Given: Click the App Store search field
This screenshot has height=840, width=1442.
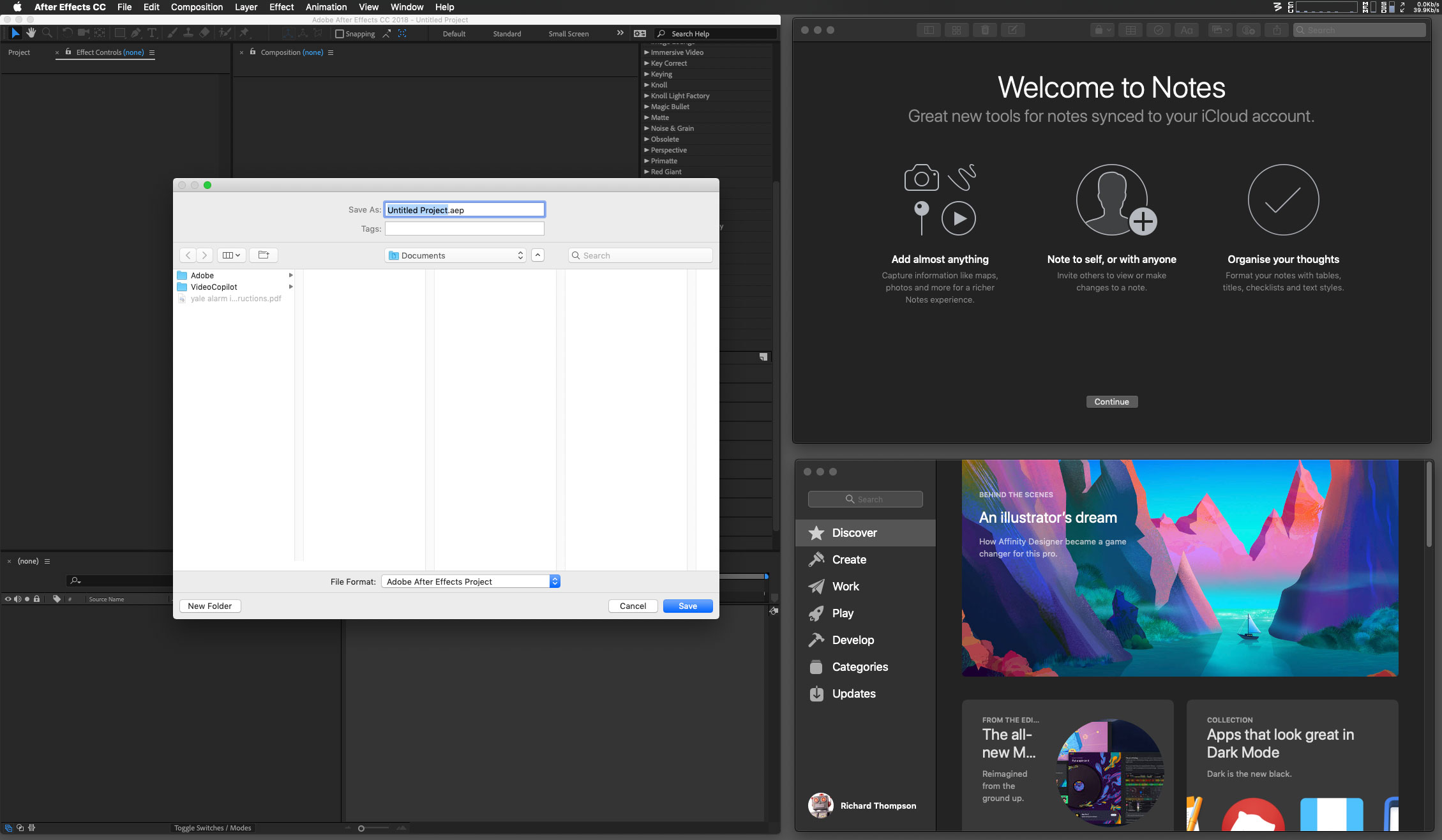Looking at the screenshot, I should click(x=865, y=499).
